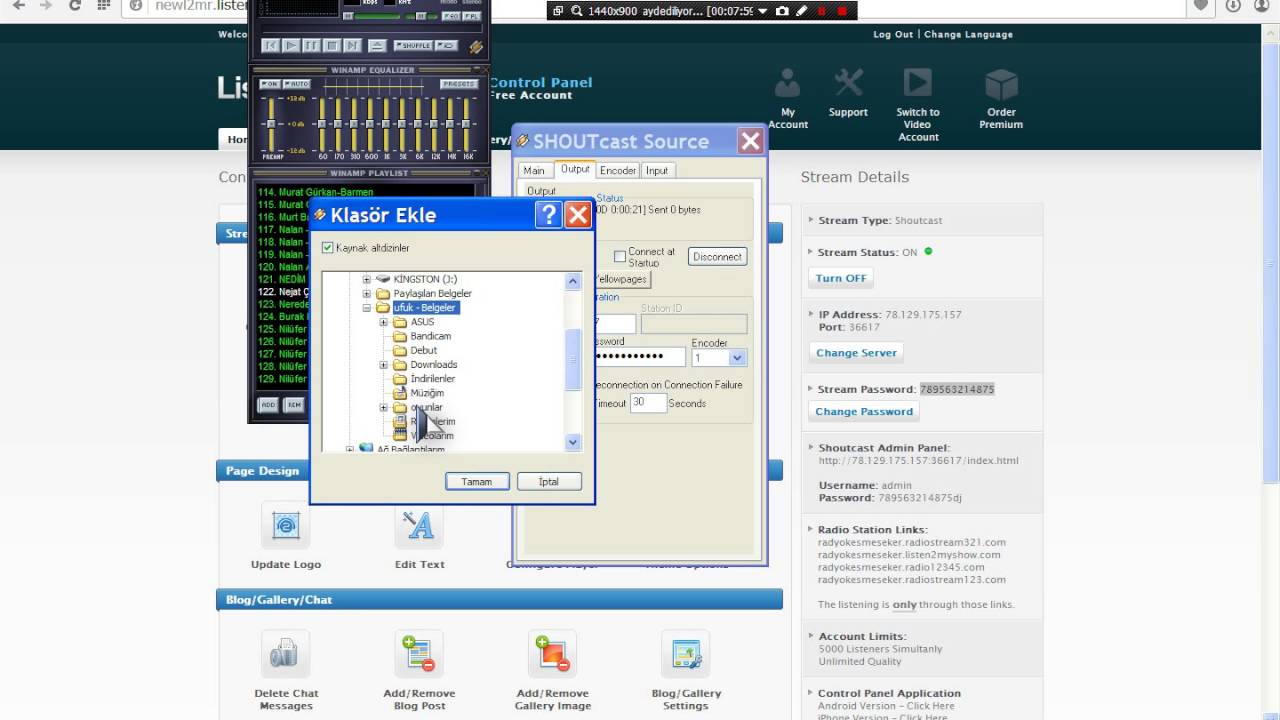
Task: Click the Turn OFF stream button
Action: pos(841,278)
